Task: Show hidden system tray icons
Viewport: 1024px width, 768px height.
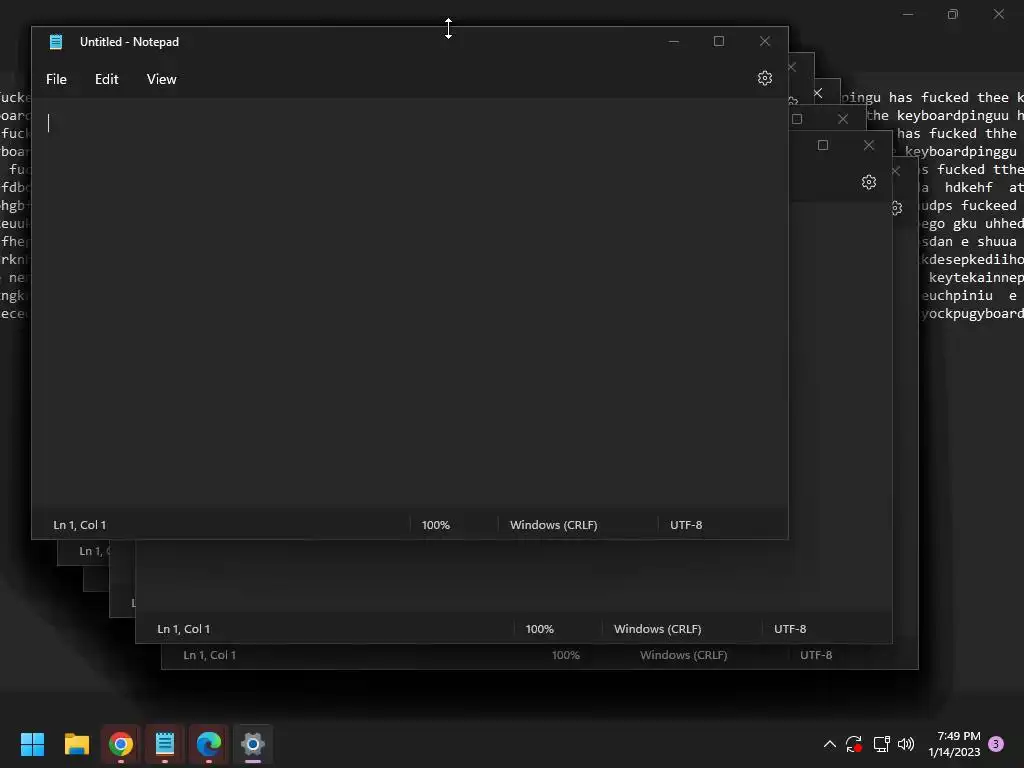Action: click(x=829, y=744)
